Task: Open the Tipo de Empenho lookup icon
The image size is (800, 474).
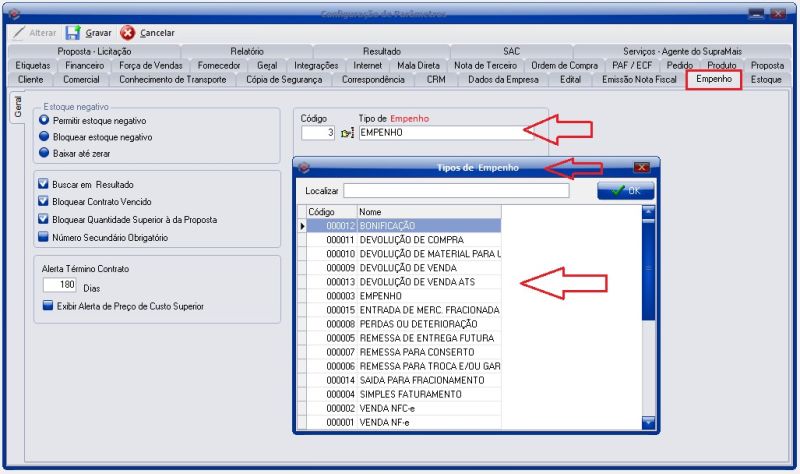Action: (347, 133)
